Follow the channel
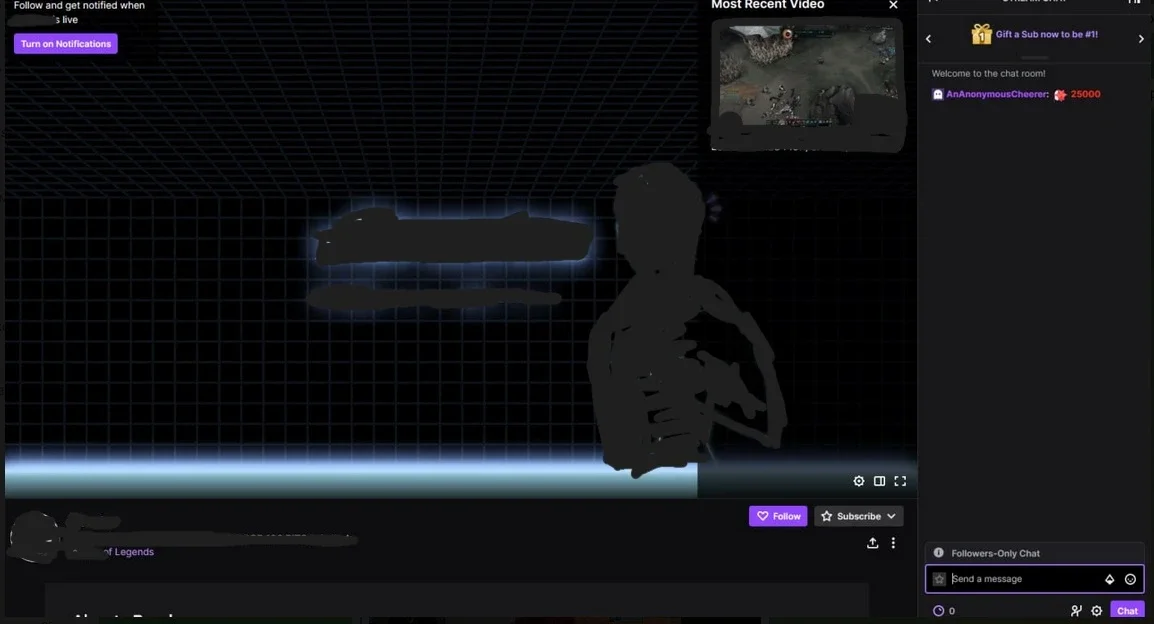 tap(778, 516)
